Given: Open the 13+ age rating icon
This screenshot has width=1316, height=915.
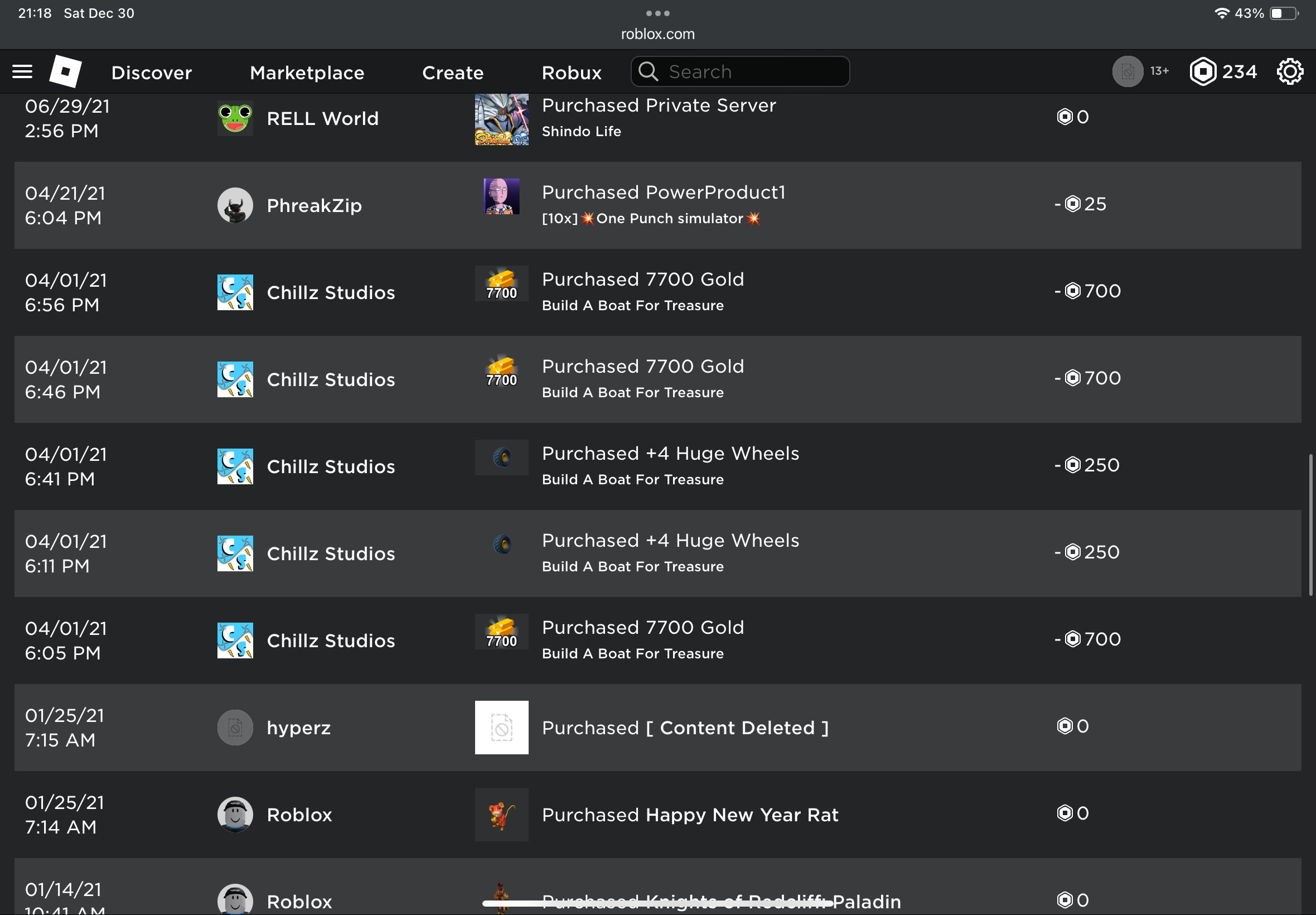Looking at the screenshot, I should click(x=1128, y=71).
